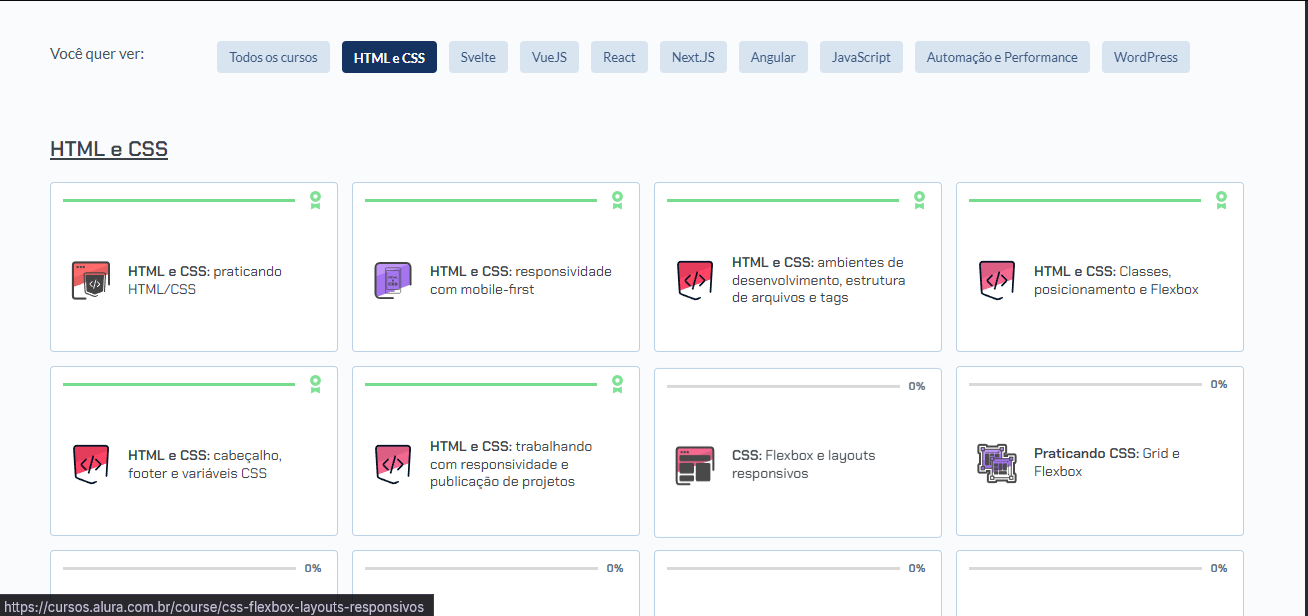Click the progress bar on publicação de projetos card
Image resolution: width=1308 pixels, height=616 pixels.
point(481,384)
